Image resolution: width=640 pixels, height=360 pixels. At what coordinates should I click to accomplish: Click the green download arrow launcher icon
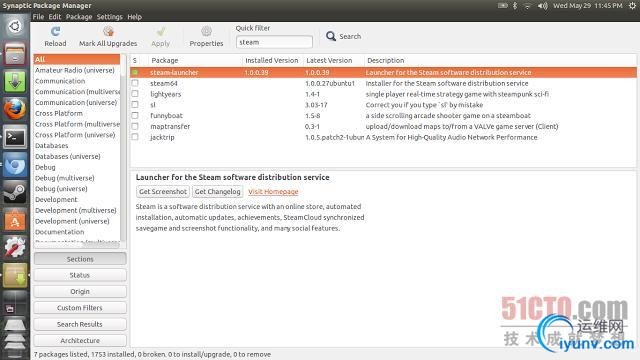point(15,81)
